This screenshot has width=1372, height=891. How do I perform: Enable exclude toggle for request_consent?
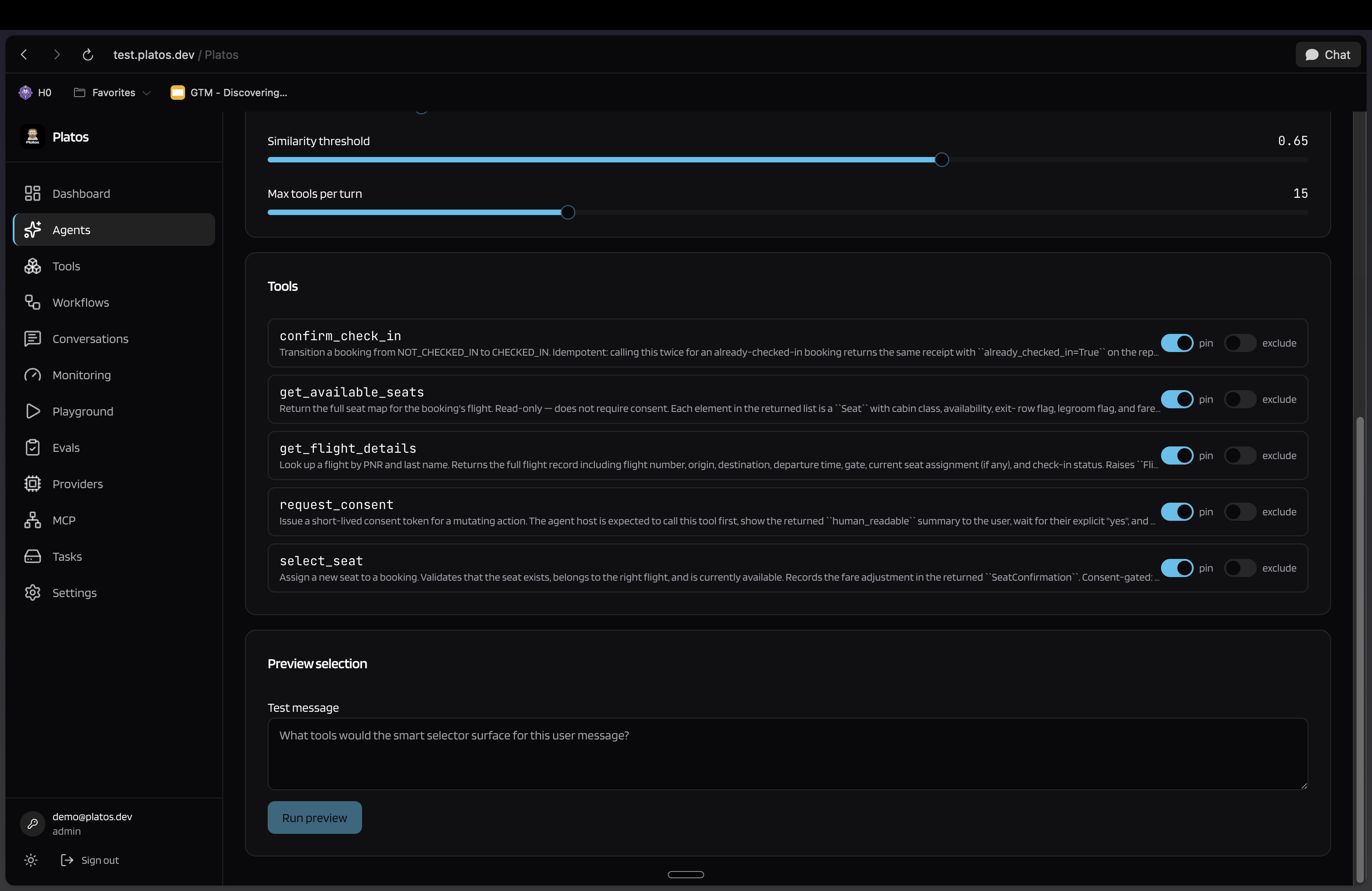tap(1240, 512)
